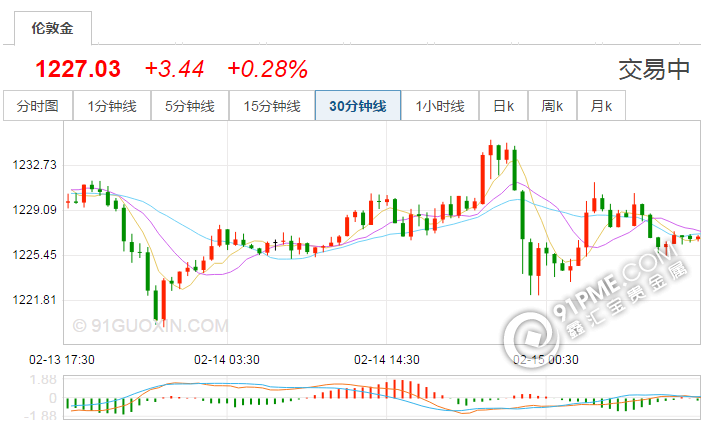Show the 1小时线 chart
The height and width of the screenshot is (424, 705).
click(x=440, y=106)
